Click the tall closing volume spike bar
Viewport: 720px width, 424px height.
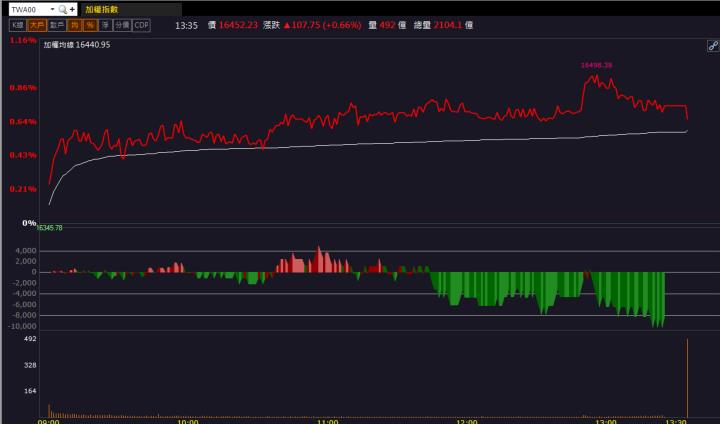coord(688,378)
